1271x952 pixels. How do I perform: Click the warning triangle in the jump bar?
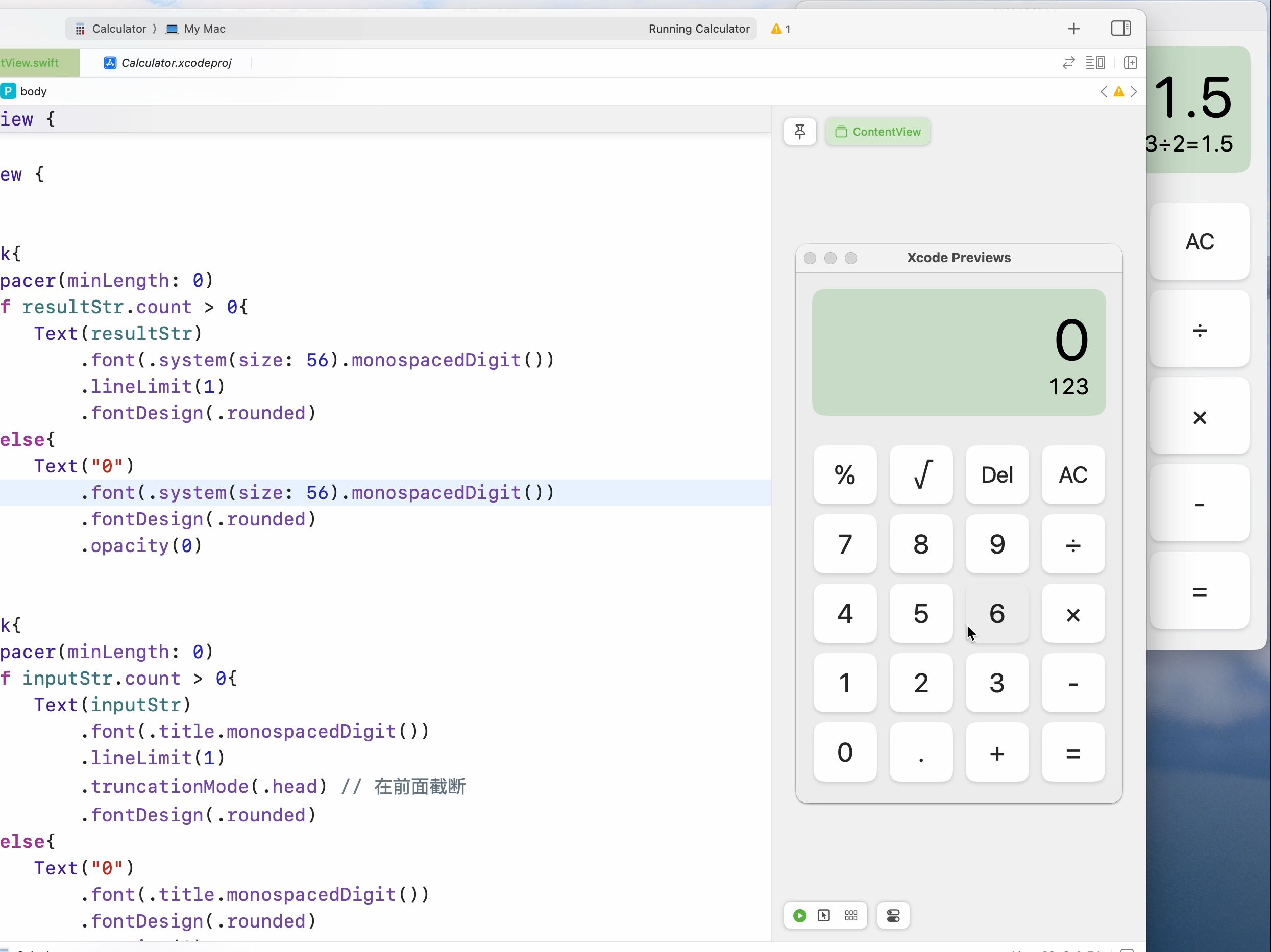[x=1119, y=92]
